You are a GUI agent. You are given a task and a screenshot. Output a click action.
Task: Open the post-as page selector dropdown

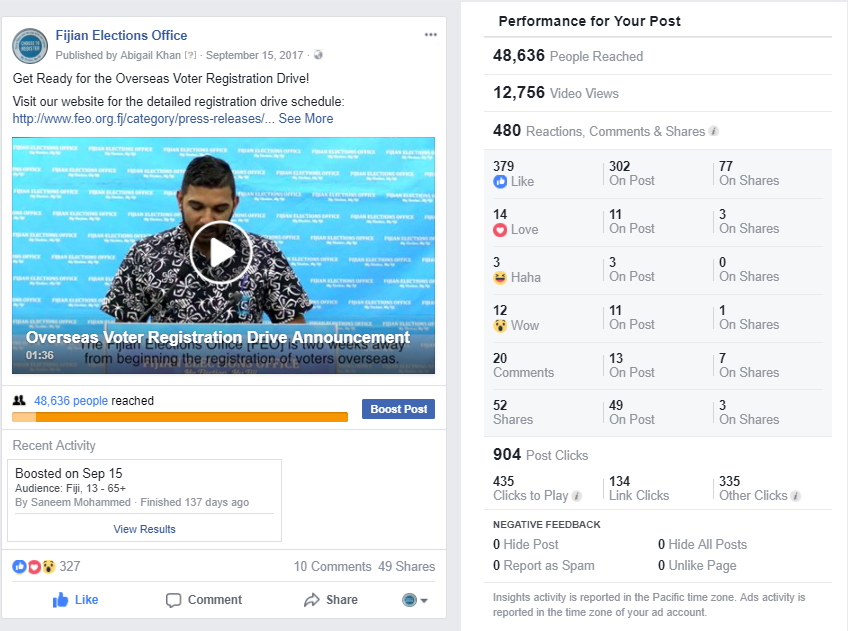(415, 600)
